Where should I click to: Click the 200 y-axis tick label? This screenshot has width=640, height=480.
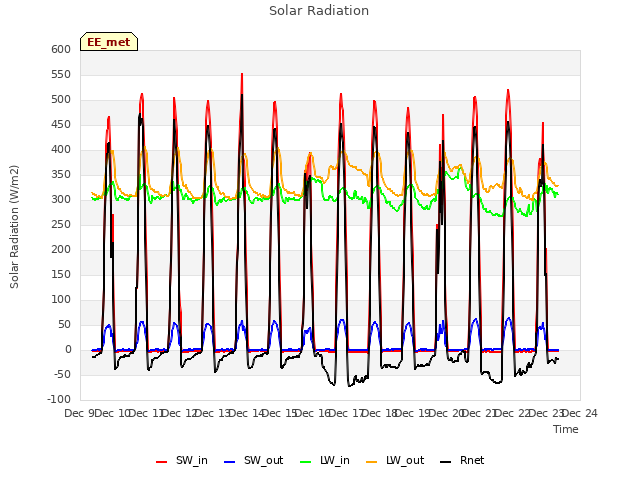tap(61, 249)
